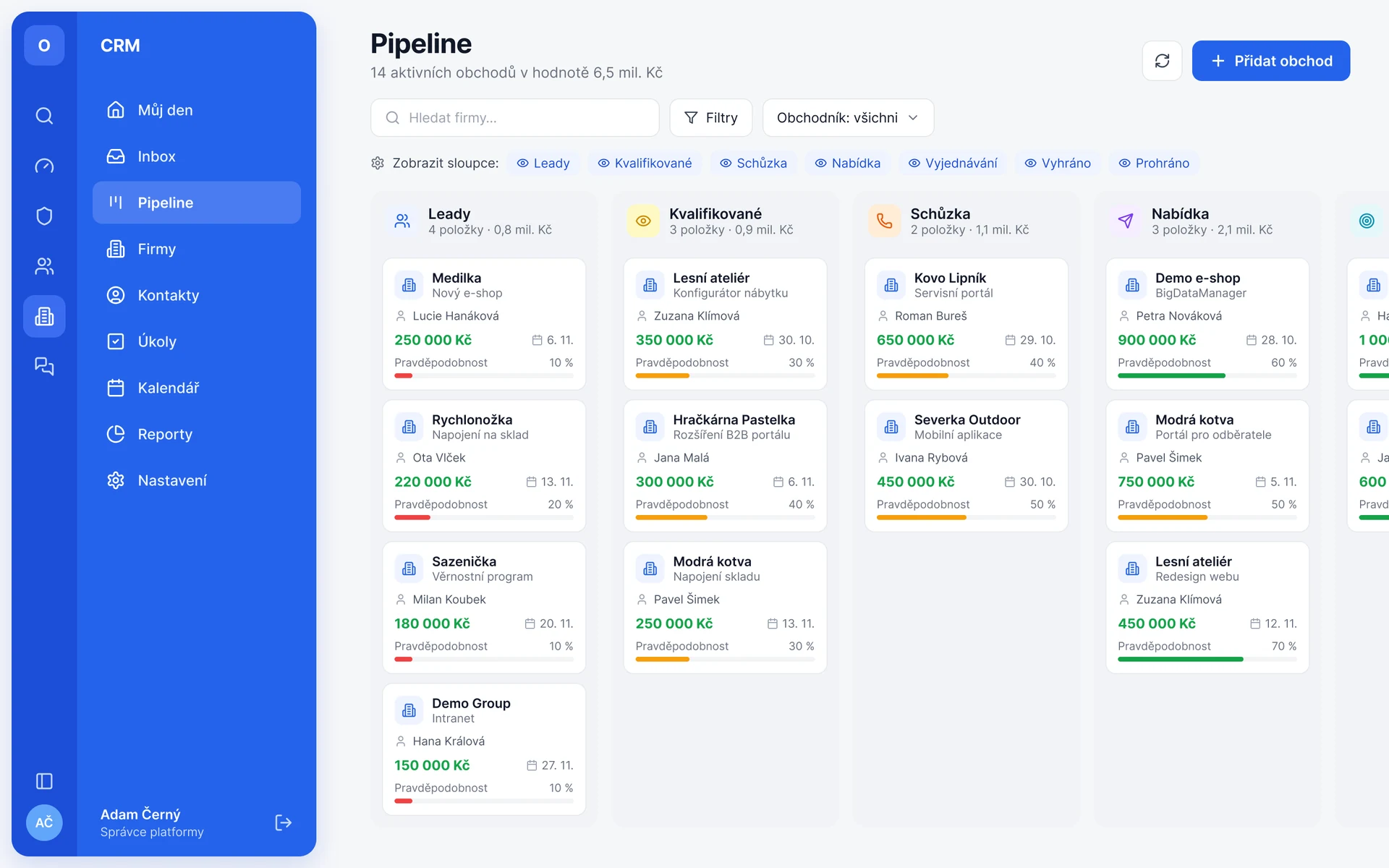Viewport: 1389px width, 868px height.
Task: Click the Kvalifikované column eye icon
Action: point(643,221)
